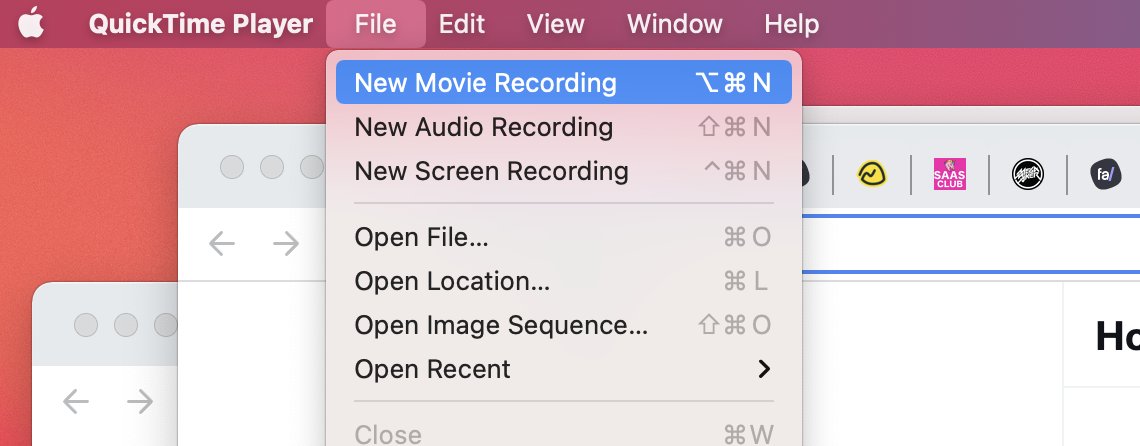1140x446 pixels.
Task: Open the Window menu
Action: pyautogui.click(x=674, y=23)
